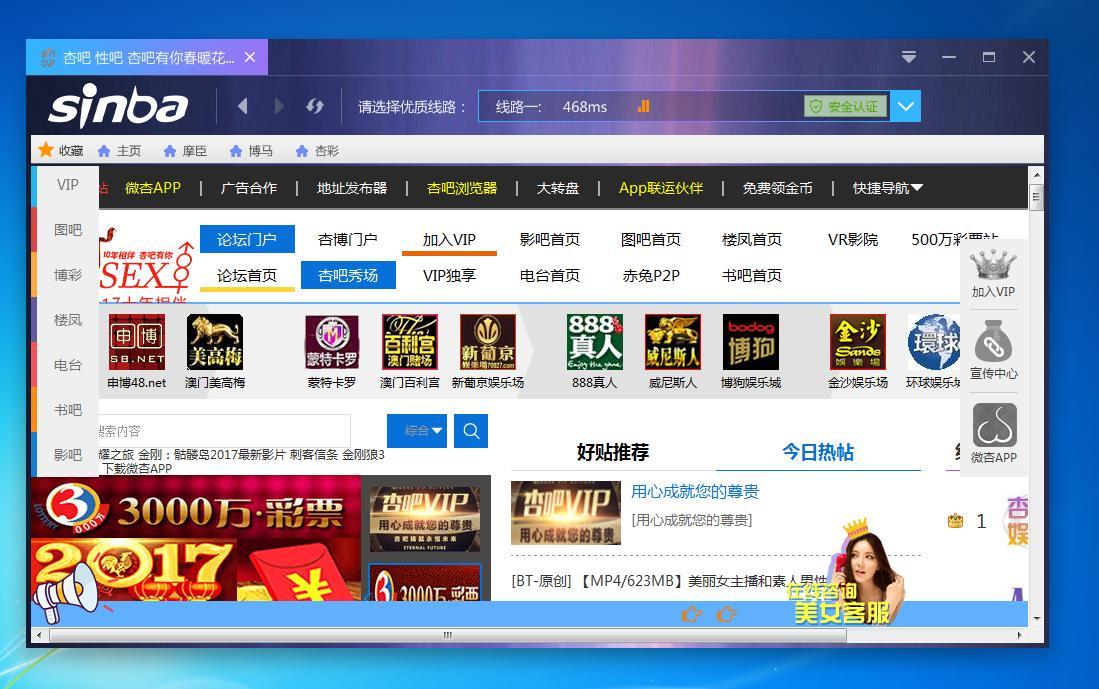Close the 杏吧 browser tab

(x=250, y=57)
